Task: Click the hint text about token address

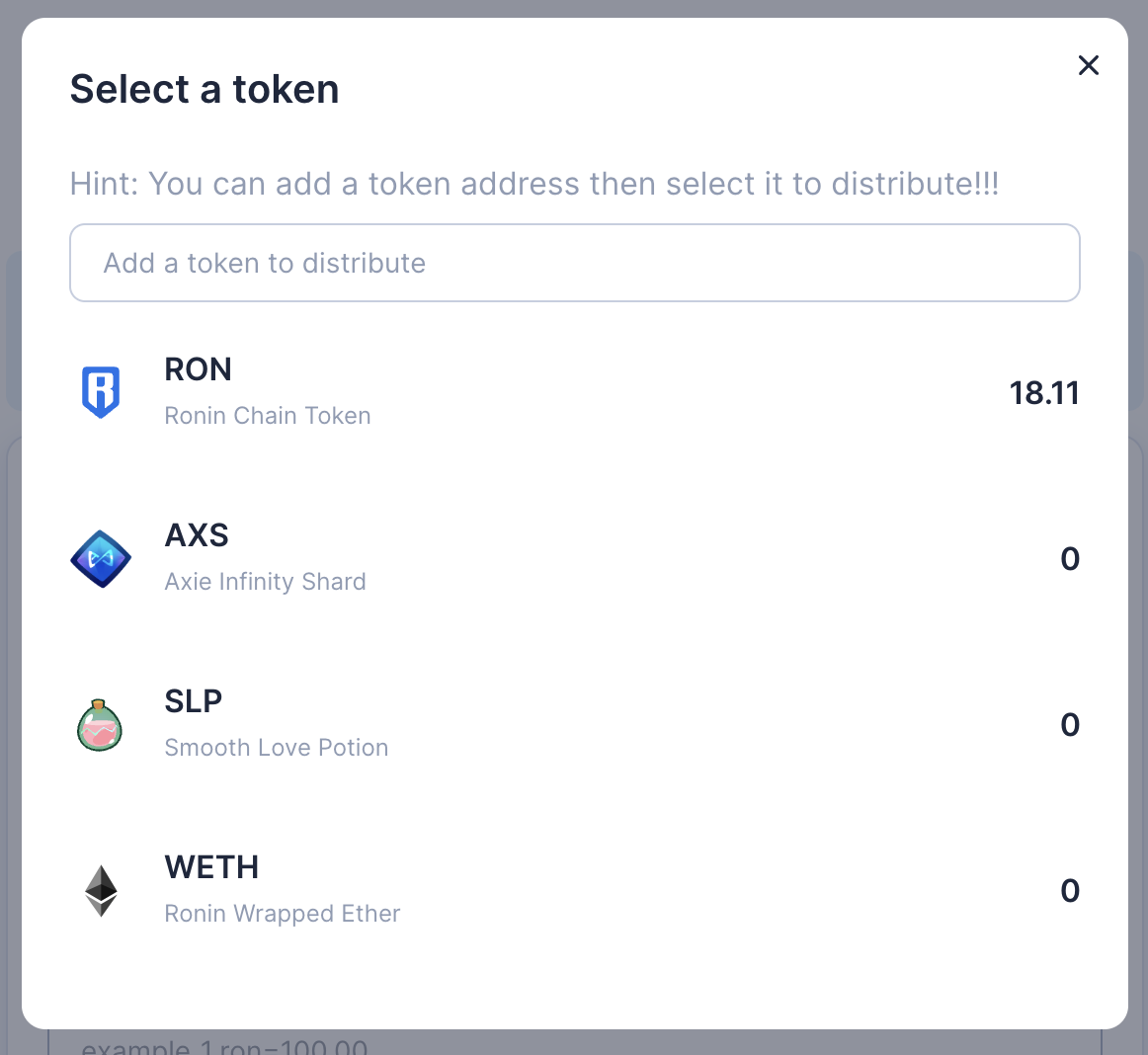Action: (533, 184)
